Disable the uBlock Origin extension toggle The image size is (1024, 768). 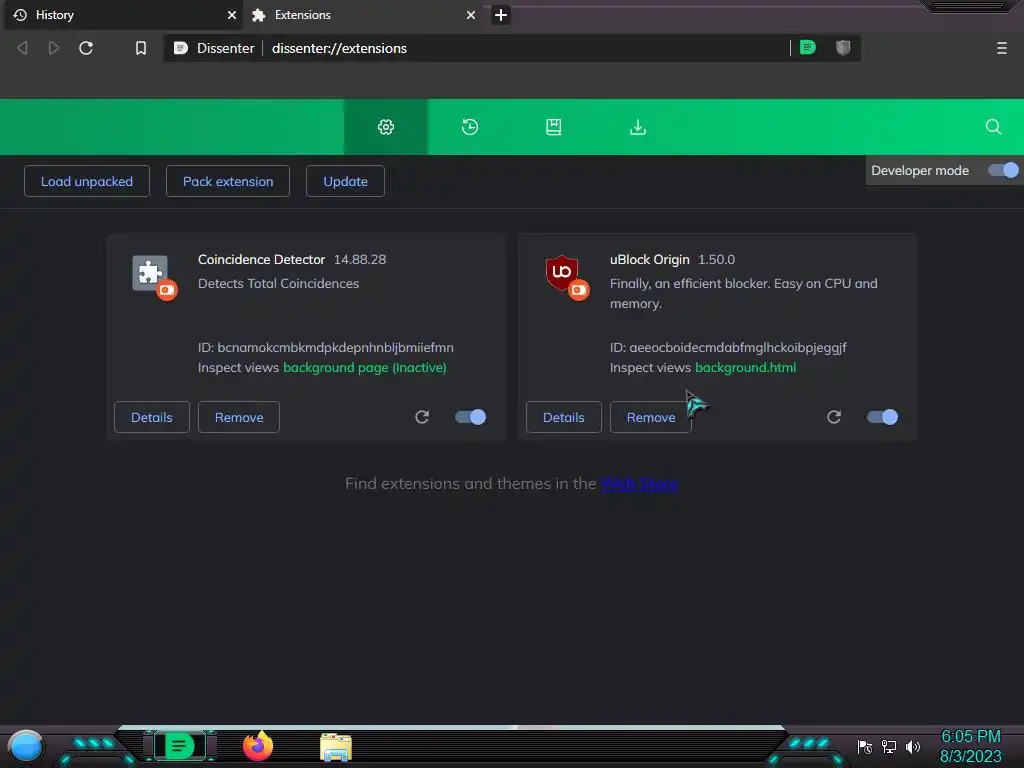pos(882,417)
